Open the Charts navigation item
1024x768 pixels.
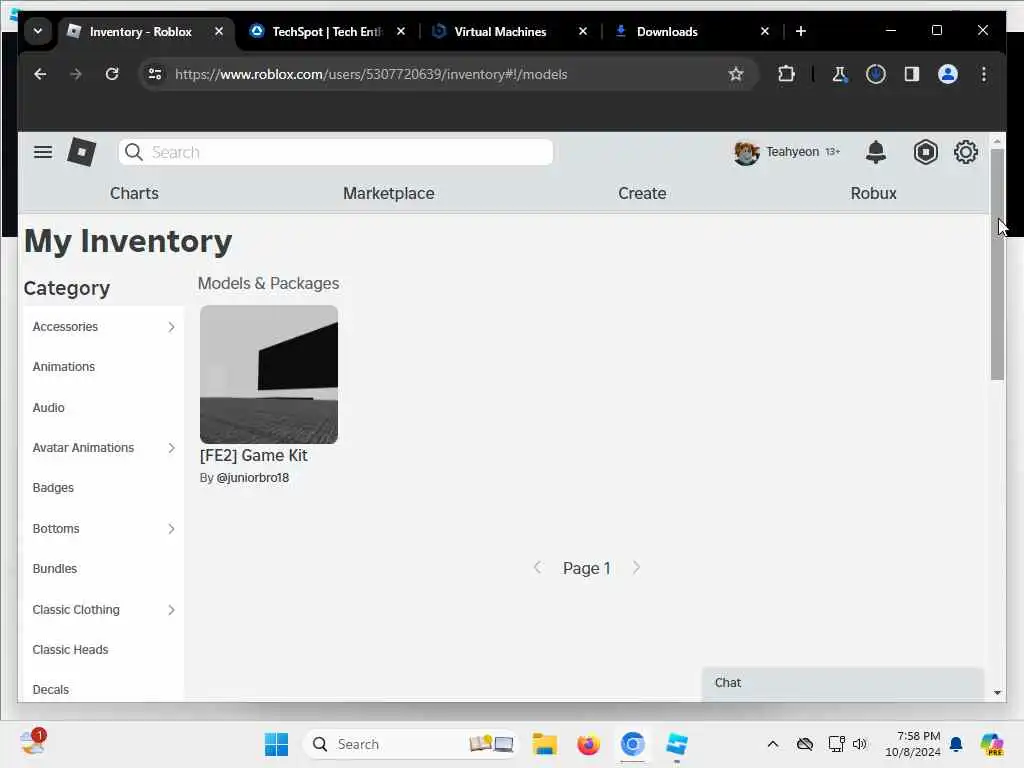(x=135, y=193)
